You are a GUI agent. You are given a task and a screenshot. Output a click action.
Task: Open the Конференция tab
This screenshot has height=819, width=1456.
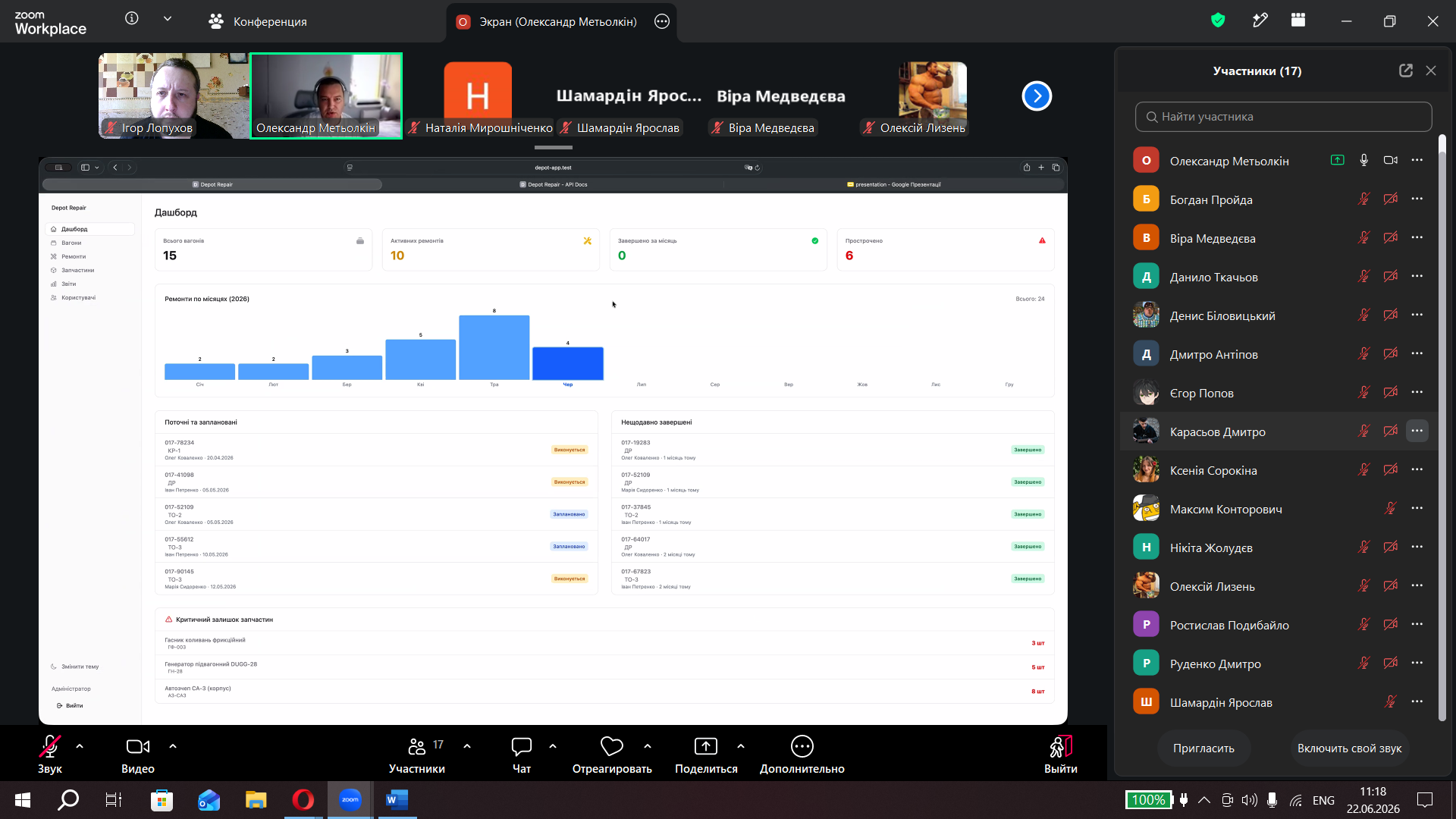pyautogui.click(x=258, y=21)
